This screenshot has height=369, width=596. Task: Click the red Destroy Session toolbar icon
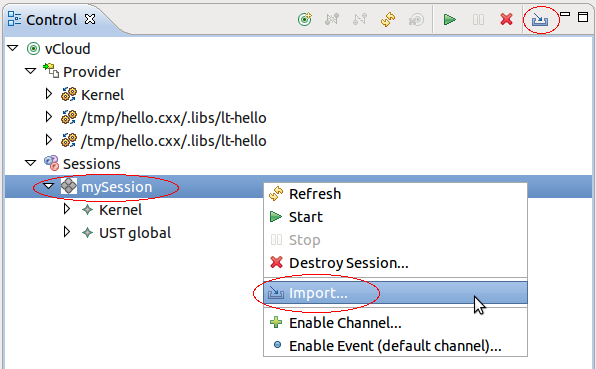click(x=506, y=19)
